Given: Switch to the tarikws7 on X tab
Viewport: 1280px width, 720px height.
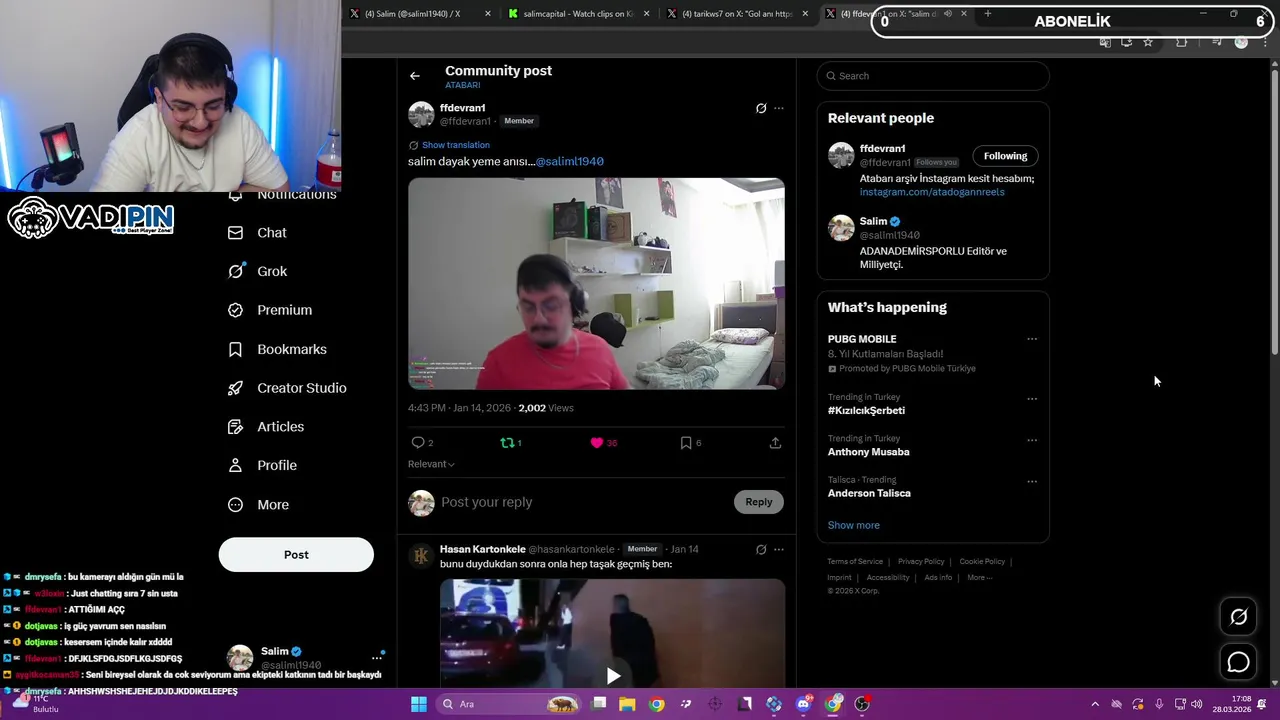Looking at the screenshot, I should (736, 14).
